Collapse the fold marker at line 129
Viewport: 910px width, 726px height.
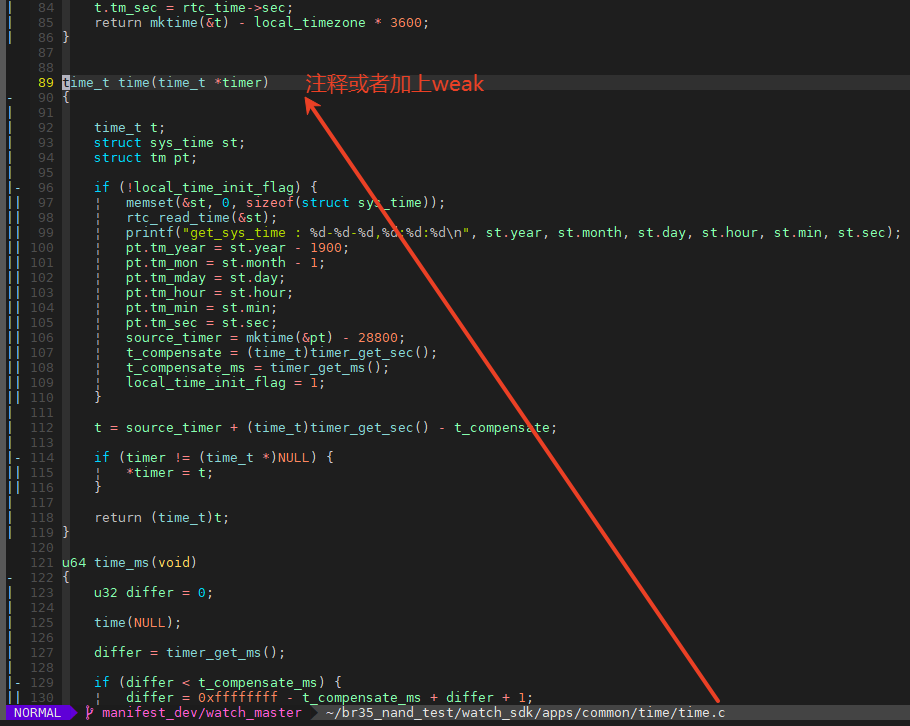point(18,683)
